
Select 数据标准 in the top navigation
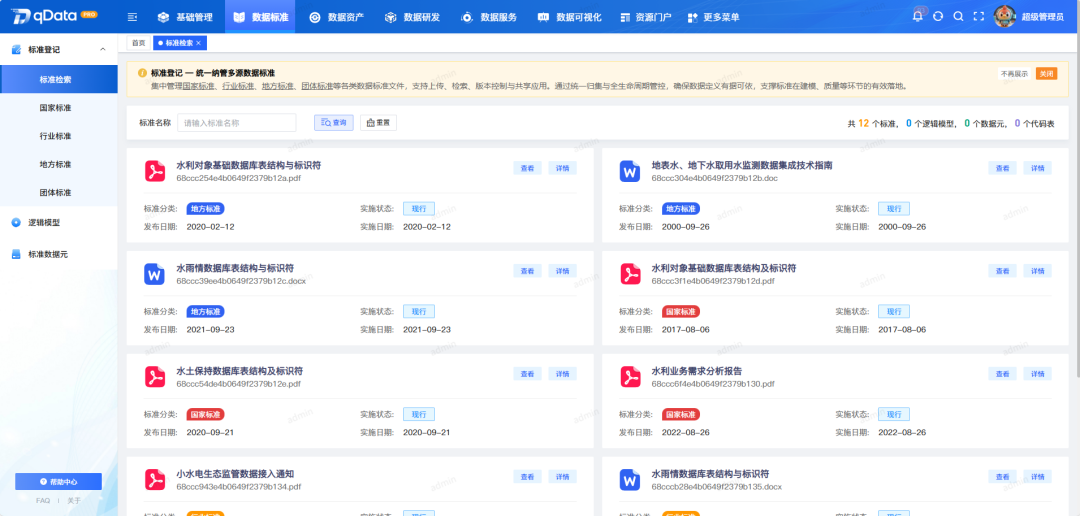tap(261, 17)
